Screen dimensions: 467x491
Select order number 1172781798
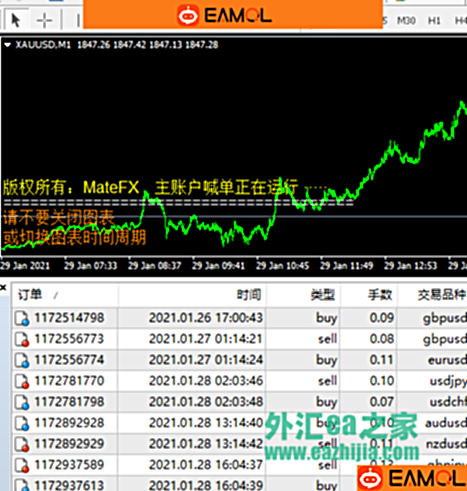(69, 402)
